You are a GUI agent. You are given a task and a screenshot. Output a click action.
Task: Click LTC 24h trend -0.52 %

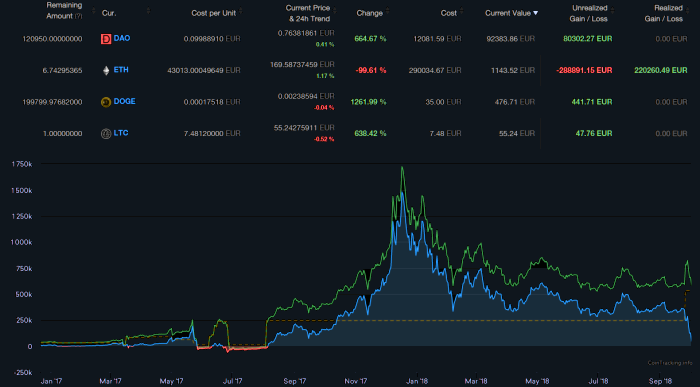pyautogui.click(x=324, y=139)
